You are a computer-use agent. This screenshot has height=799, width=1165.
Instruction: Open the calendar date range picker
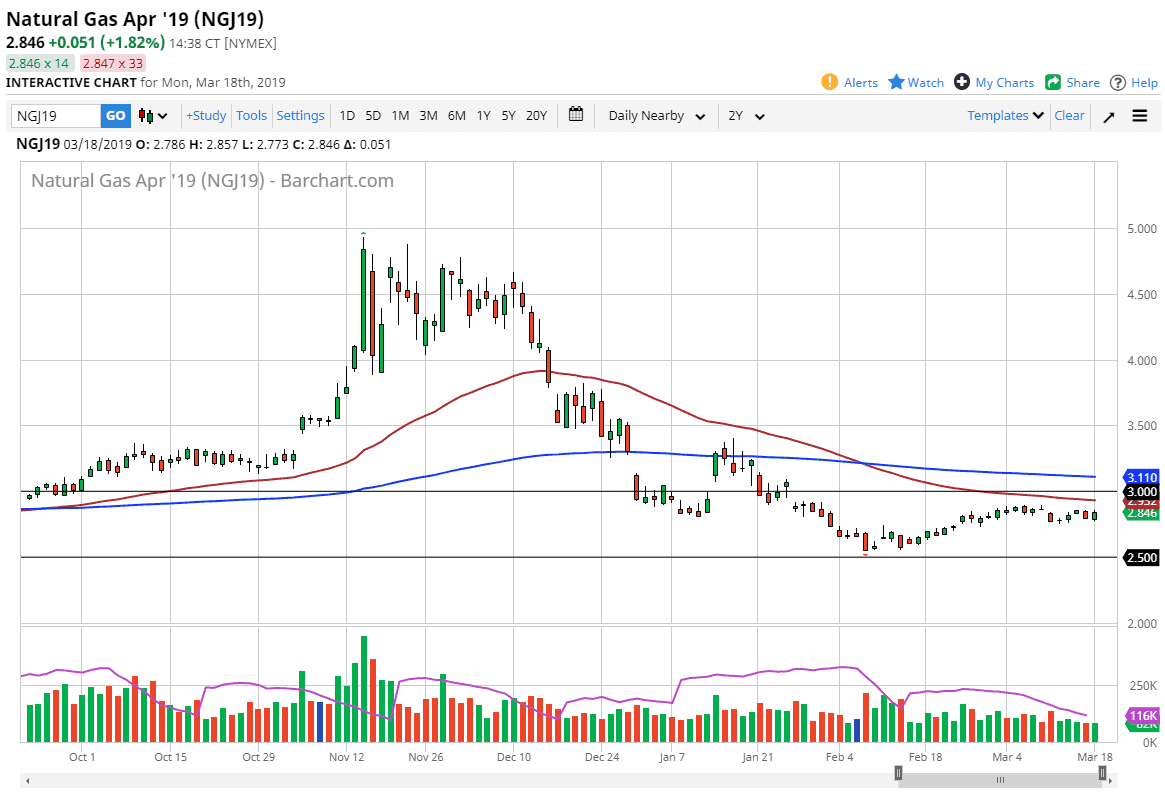tap(576, 115)
